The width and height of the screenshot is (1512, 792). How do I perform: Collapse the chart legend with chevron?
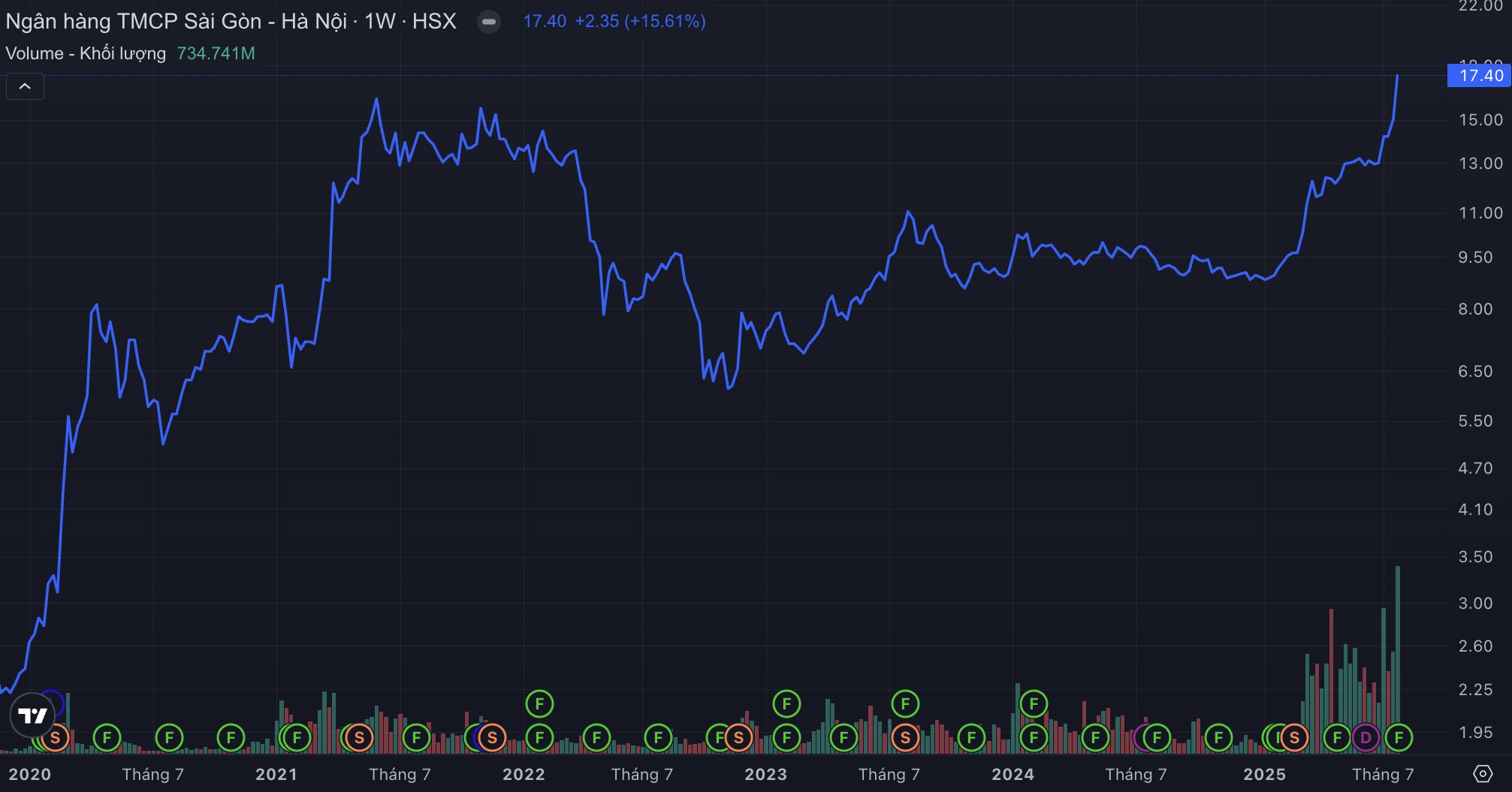25,86
